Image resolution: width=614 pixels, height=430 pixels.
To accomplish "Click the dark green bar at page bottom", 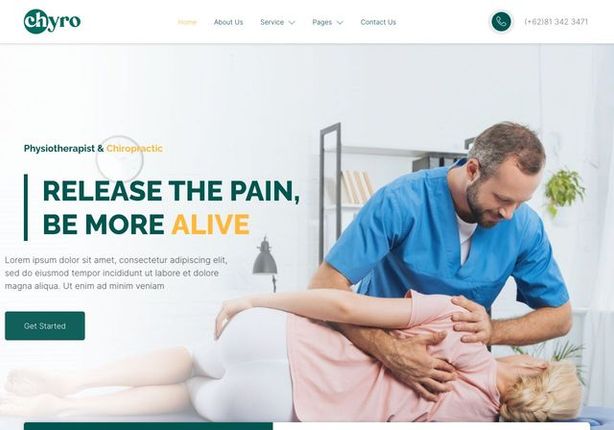I will point(148,426).
